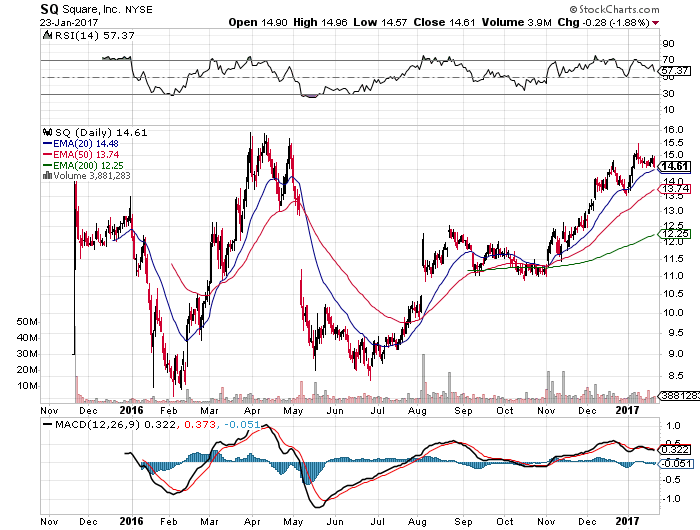
Task: Click the SQ (Daily) 14.61 legend
Action: point(101,132)
